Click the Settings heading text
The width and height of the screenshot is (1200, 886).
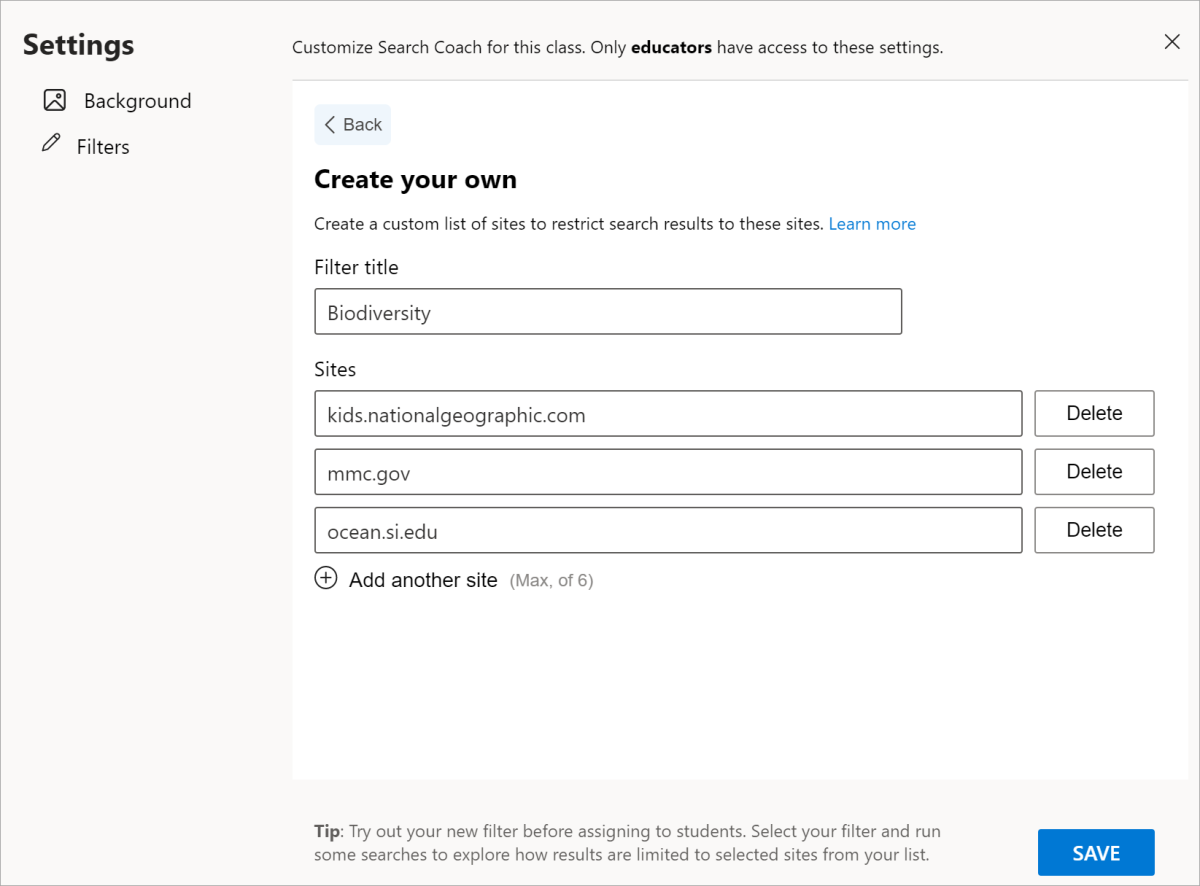click(78, 45)
